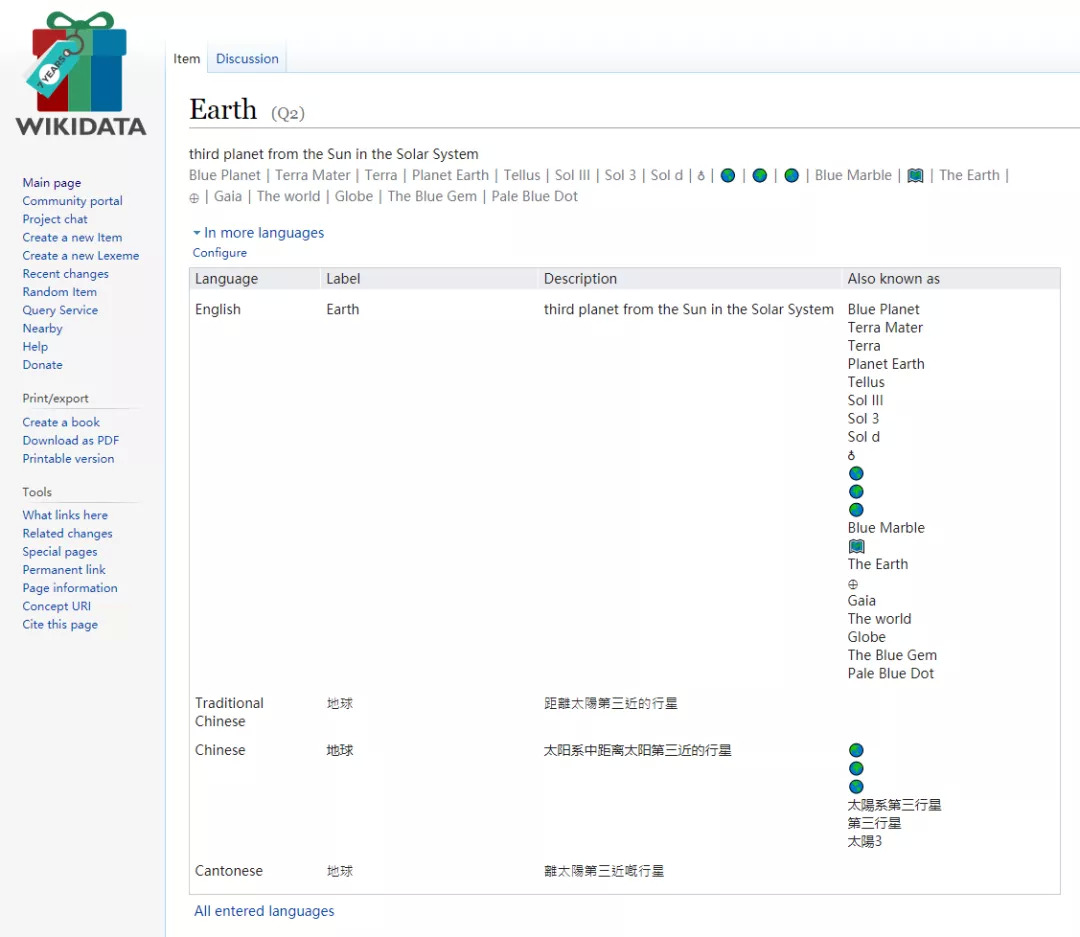Click first globe emoji in Chinese row
This screenshot has width=1080, height=937.
click(856, 750)
